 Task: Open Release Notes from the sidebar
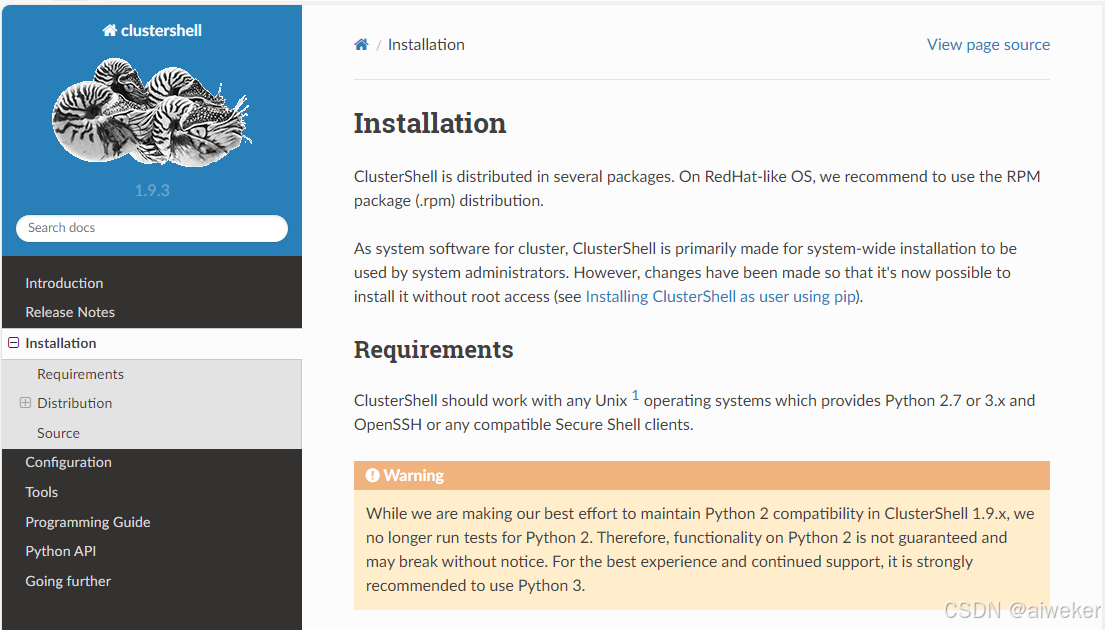pos(70,312)
